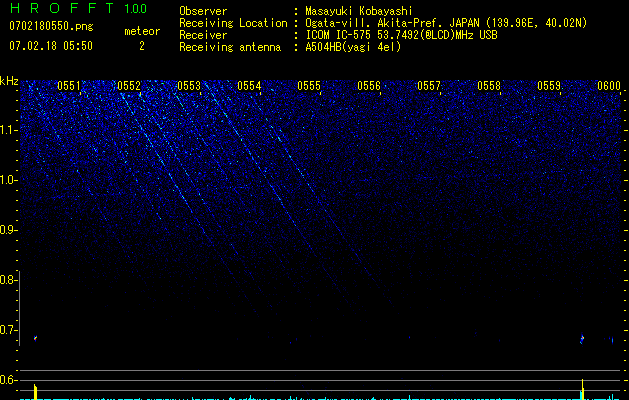Screen dimensions: 629x400
Task: Click the kHz axis unit label
Action: tap(9, 81)
